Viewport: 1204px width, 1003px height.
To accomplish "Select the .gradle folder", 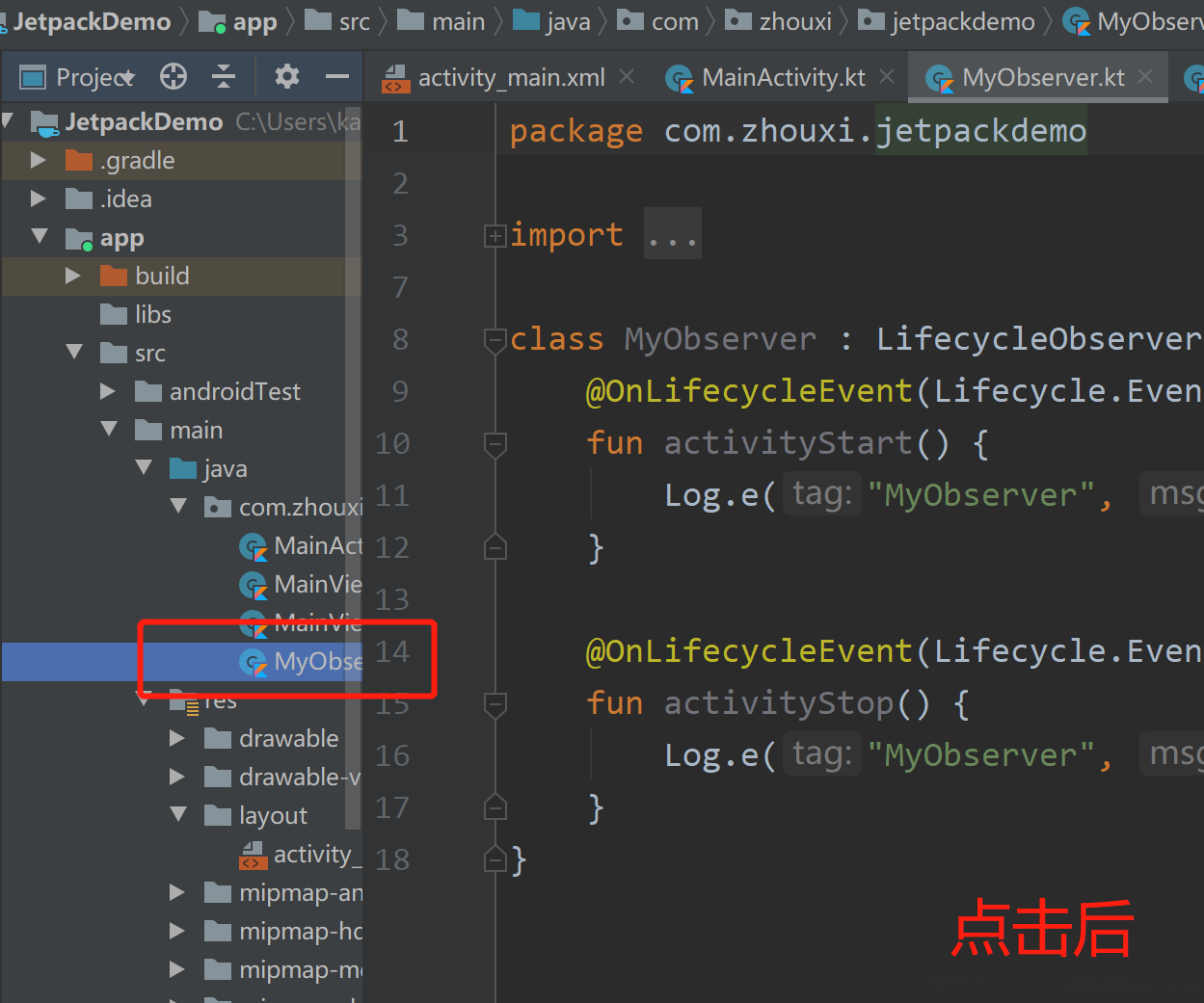I will pyautogui.click(x=181, y=160).
